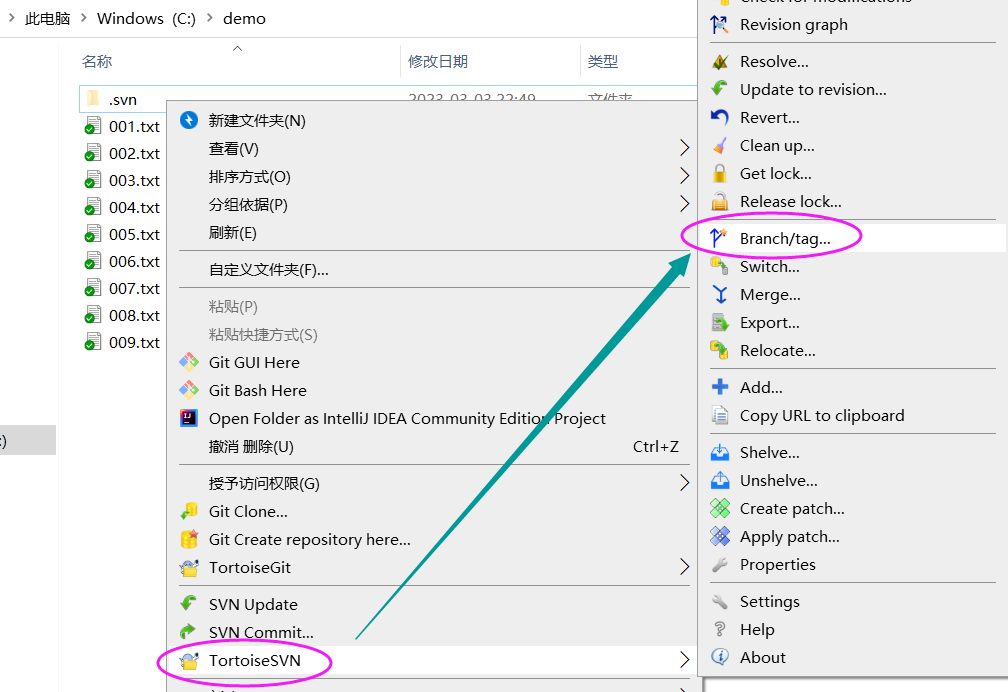Click the Clean up broom icon
This screenshot has height=692, width=1008.
tap(720, 146)
